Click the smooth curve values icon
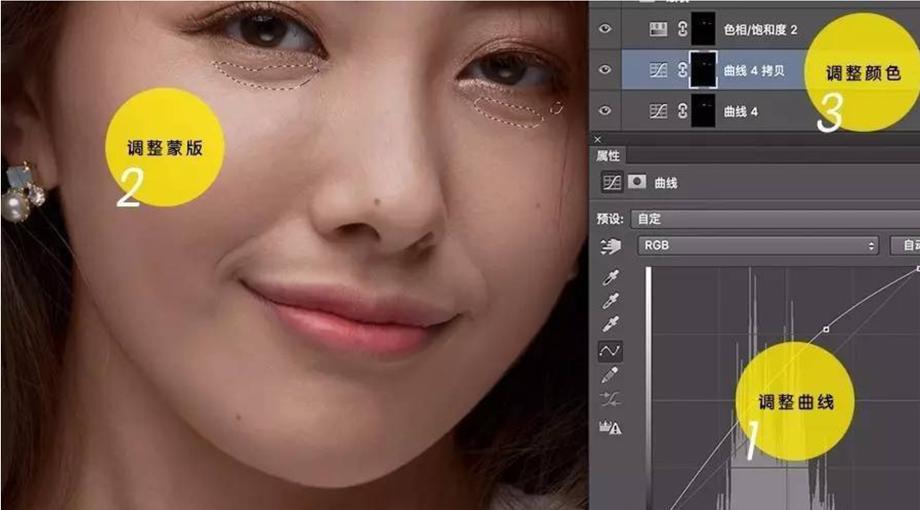Viewport: 920px width, 510px height. 610,400
